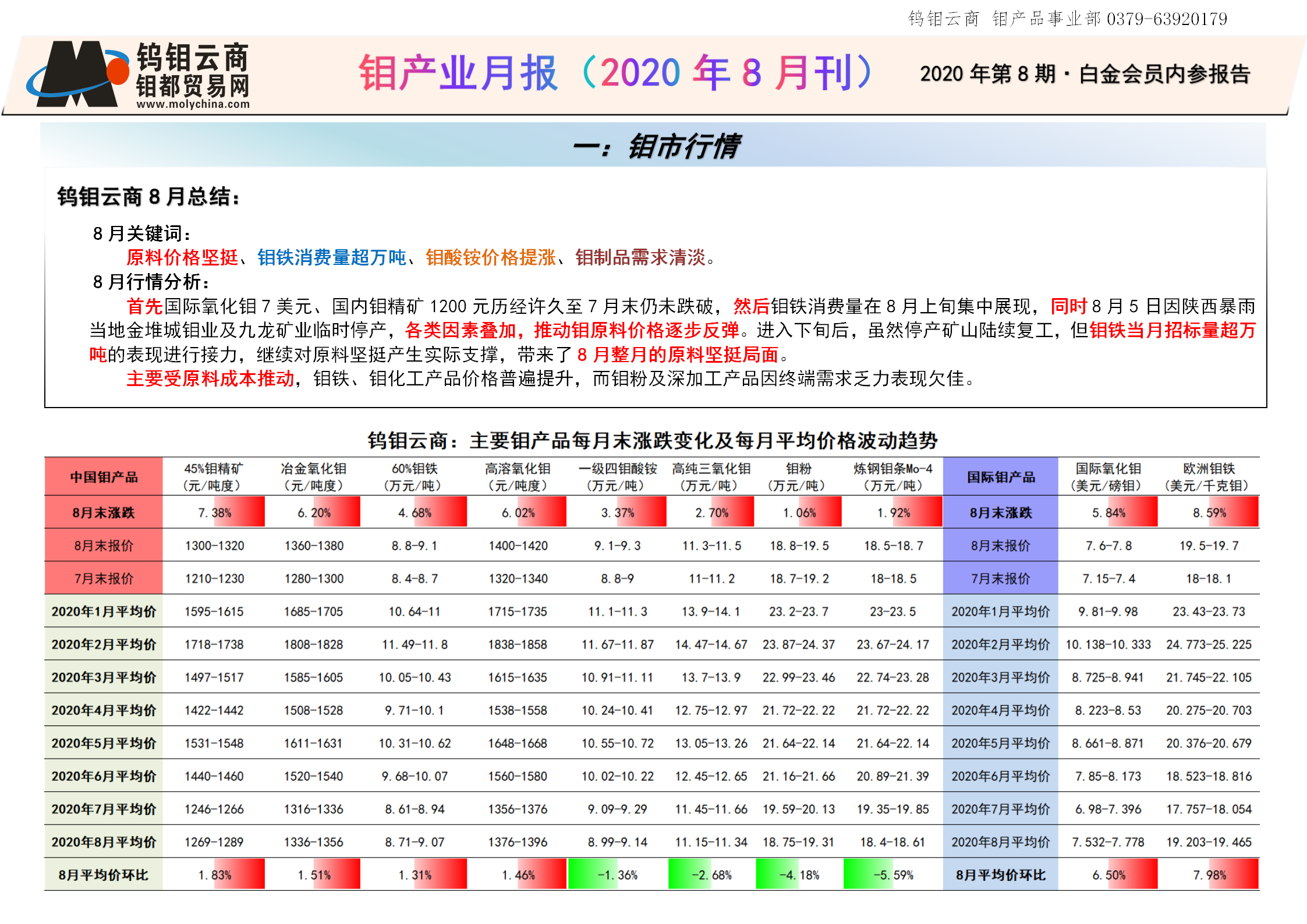Select the 高溶氧化钼 column header
Viewport: 1307px width, 924px height.
click(518, 477)
